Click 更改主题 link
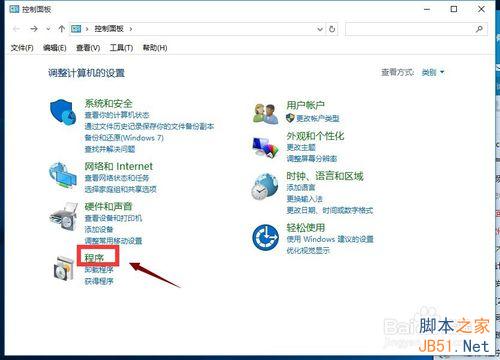This screenshot has height=360, width=500. [301, 147]
